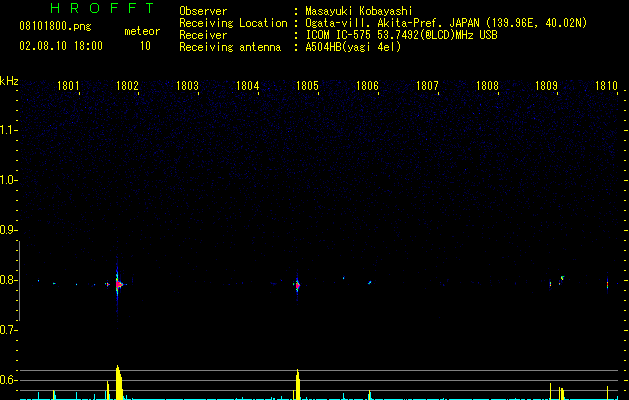The width and height of the screenshot is (629, 400).
Task: Click the meteor count value 10
Action: [145, 46]
